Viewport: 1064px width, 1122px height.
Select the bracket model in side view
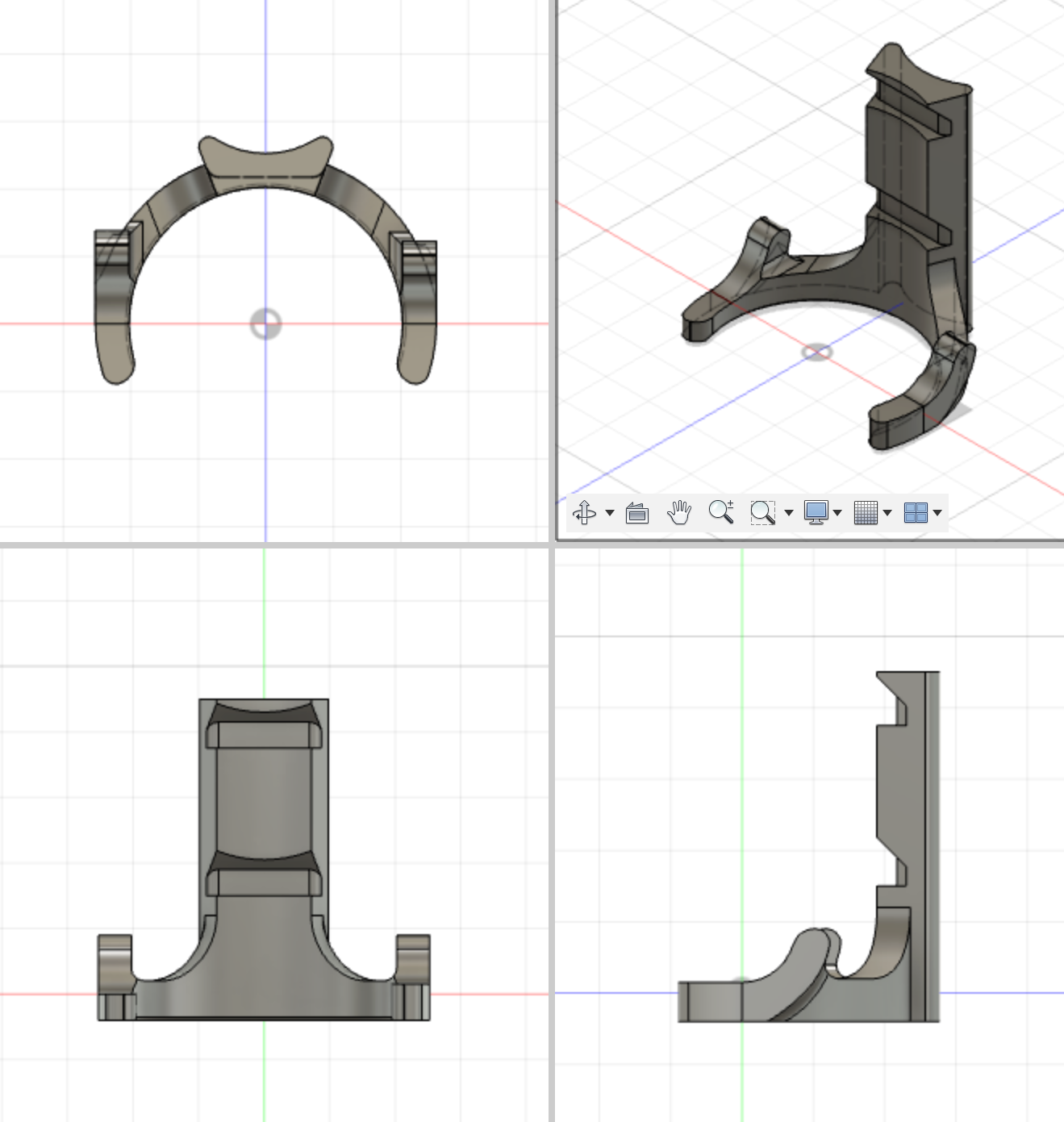(809, 847)
